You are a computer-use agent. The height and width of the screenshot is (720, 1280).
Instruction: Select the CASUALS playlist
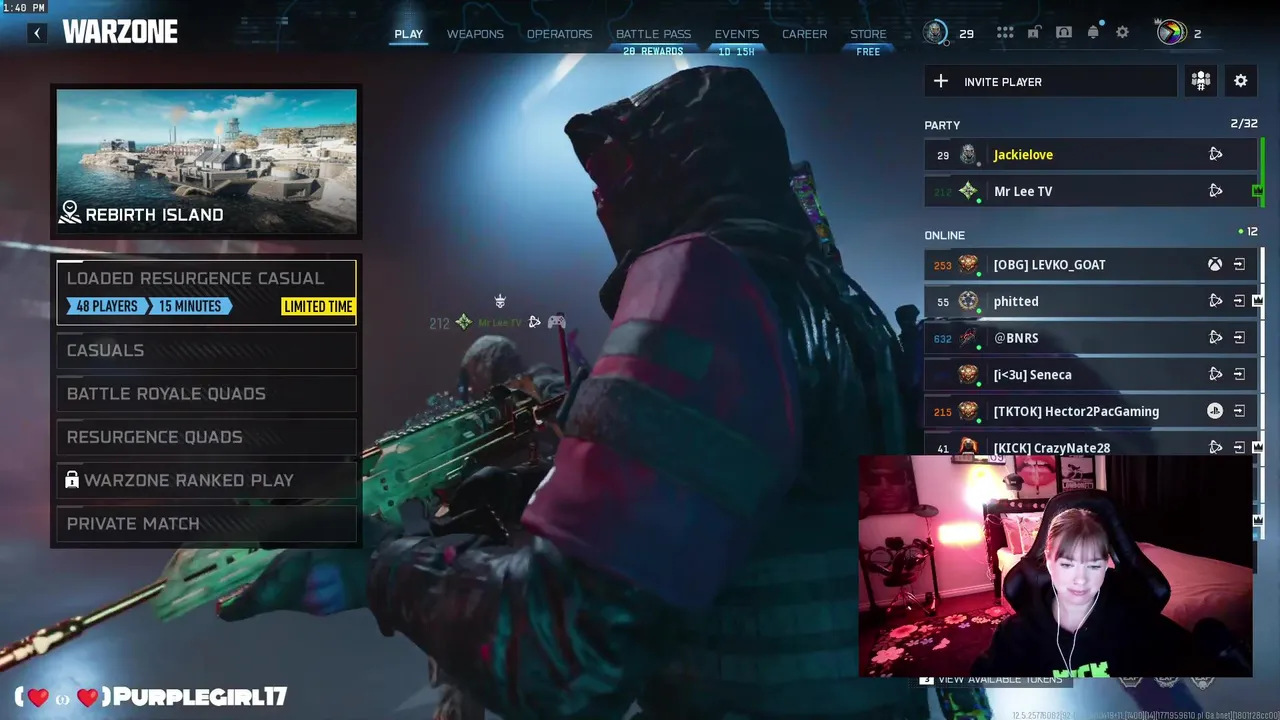coord(206,350)
